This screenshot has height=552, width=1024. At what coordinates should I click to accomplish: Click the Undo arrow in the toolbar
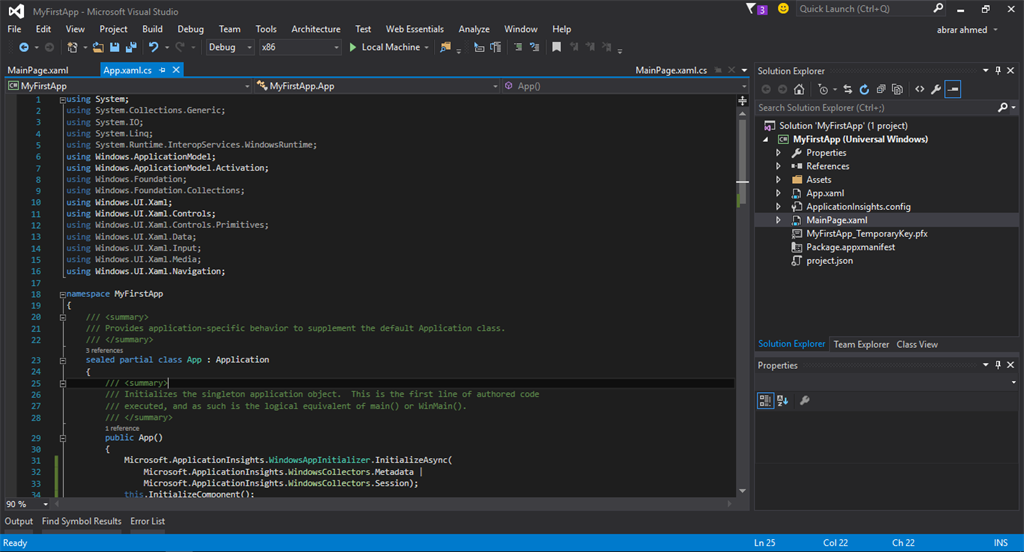point(153,47)
